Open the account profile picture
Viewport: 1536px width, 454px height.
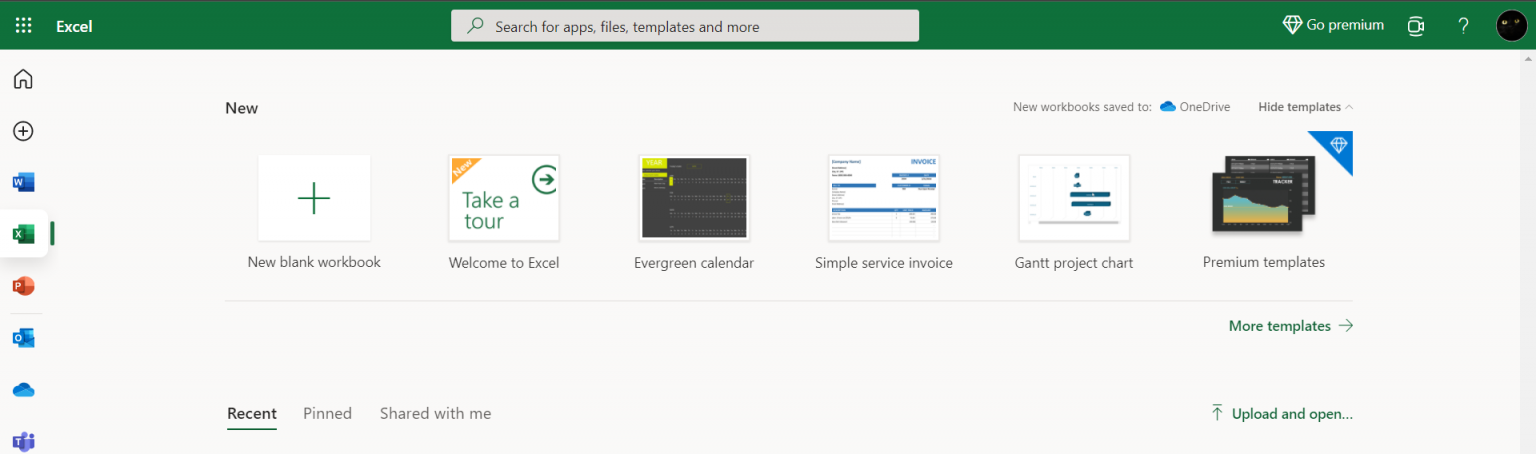pyautogui.click(x=1511, y=26)
